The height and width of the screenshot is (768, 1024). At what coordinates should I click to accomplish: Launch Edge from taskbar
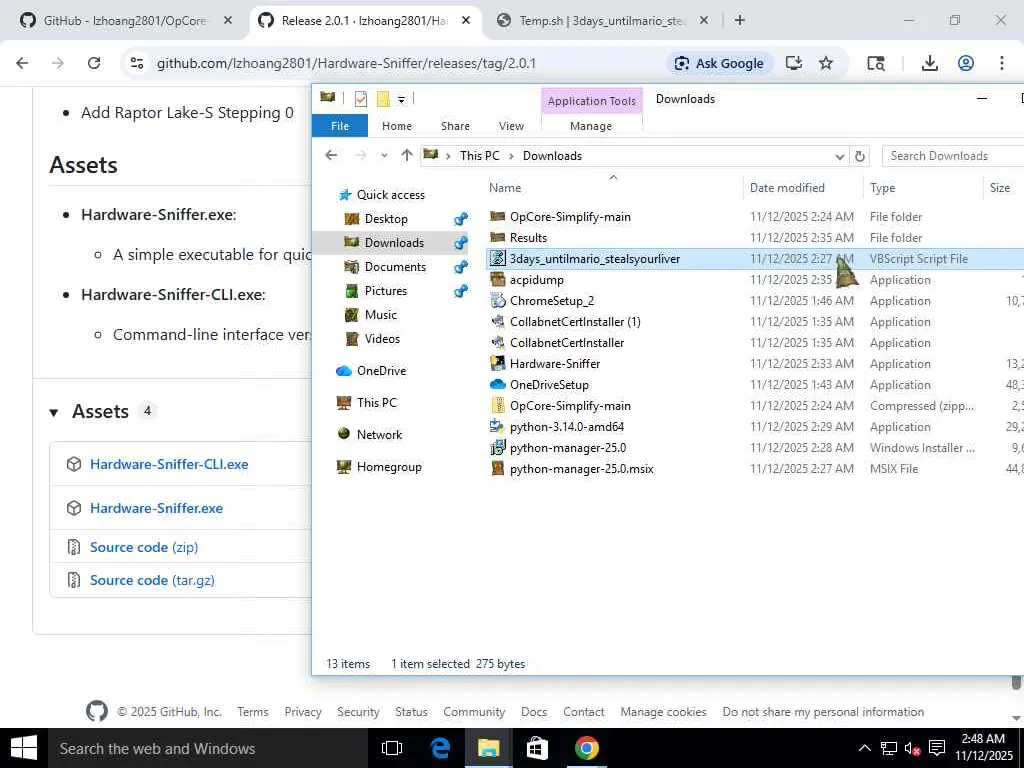[x=440, y=748]
